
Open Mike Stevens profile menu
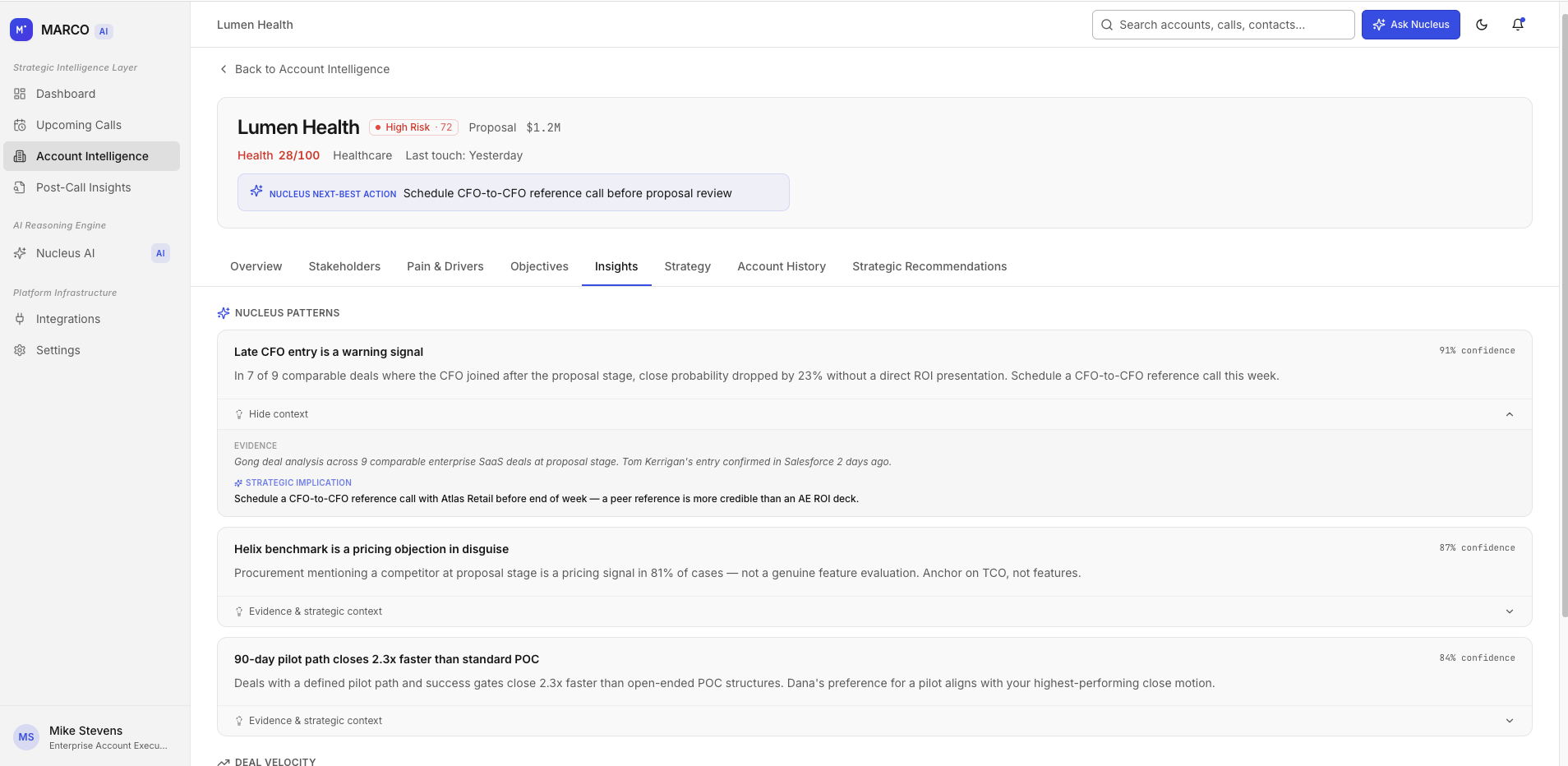[95, 737]
